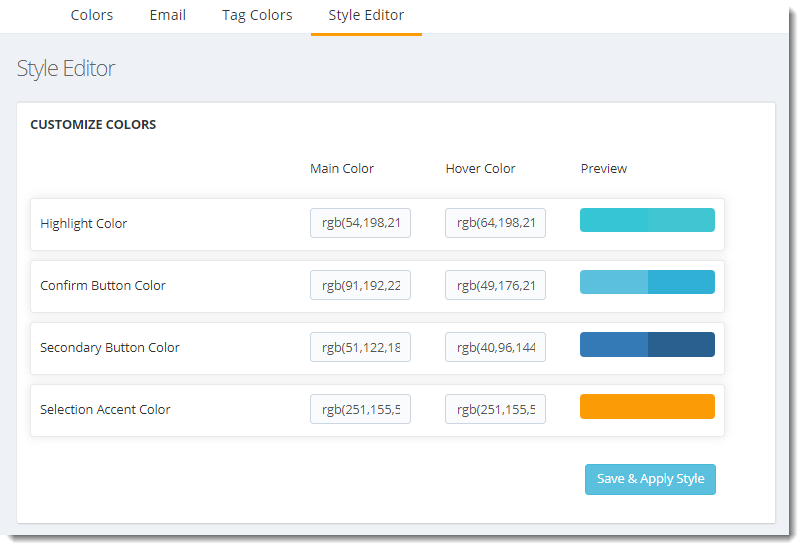The height and width of the screenshot is (550, 804).
Task: Click the Secondary Button Color preview swatch
Action: [647, 344]
